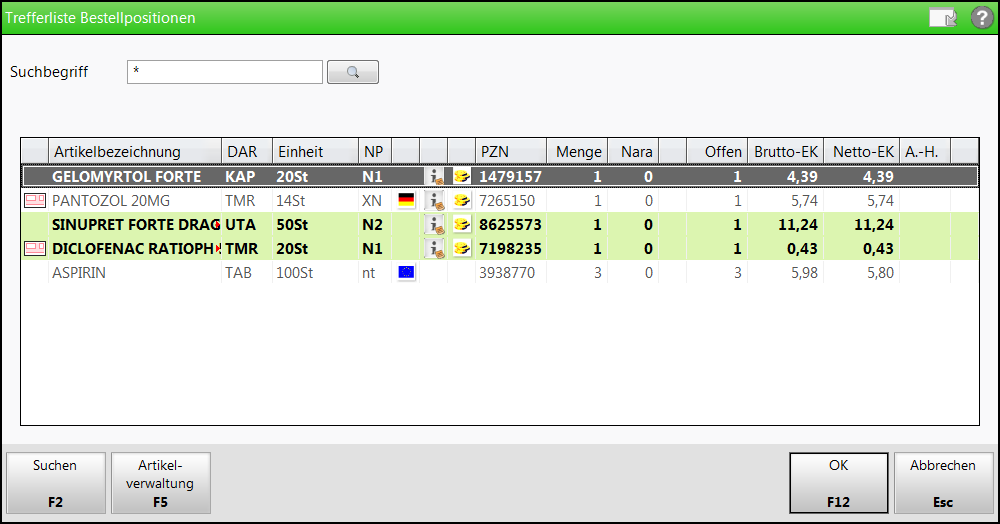Sort by PZN column header
Image resolution: width=1000 pixels, height=524 pixels.
pyautogui.click(x=511, y=152)
